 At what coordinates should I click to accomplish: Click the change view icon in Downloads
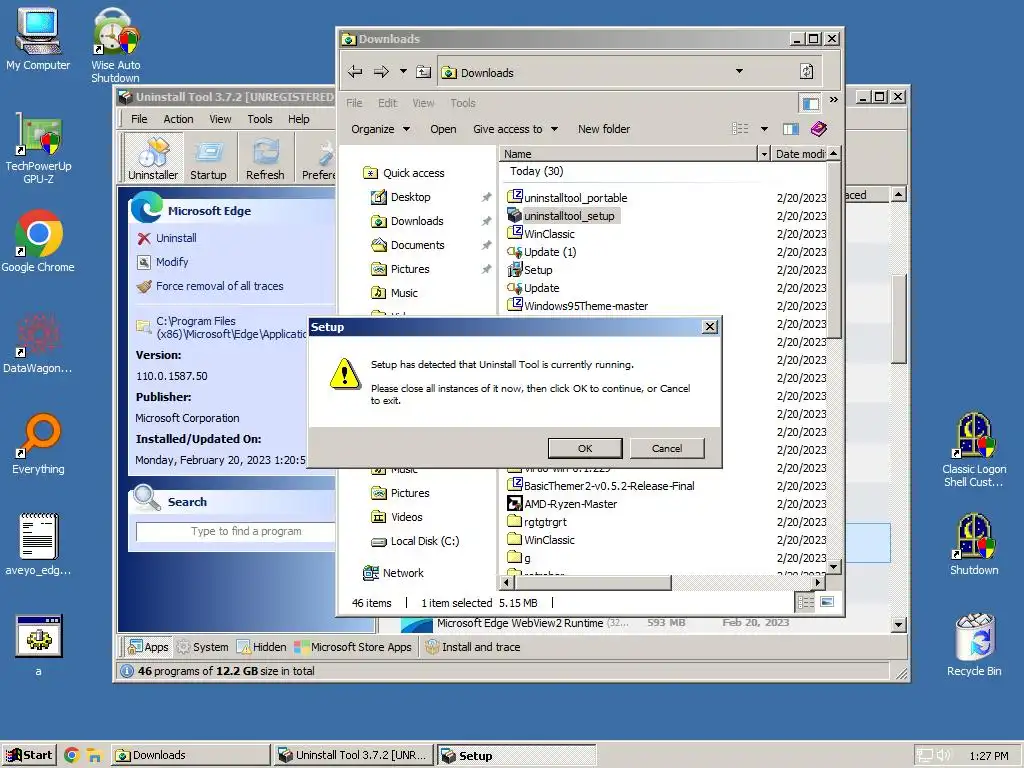(x=740, y=129)
